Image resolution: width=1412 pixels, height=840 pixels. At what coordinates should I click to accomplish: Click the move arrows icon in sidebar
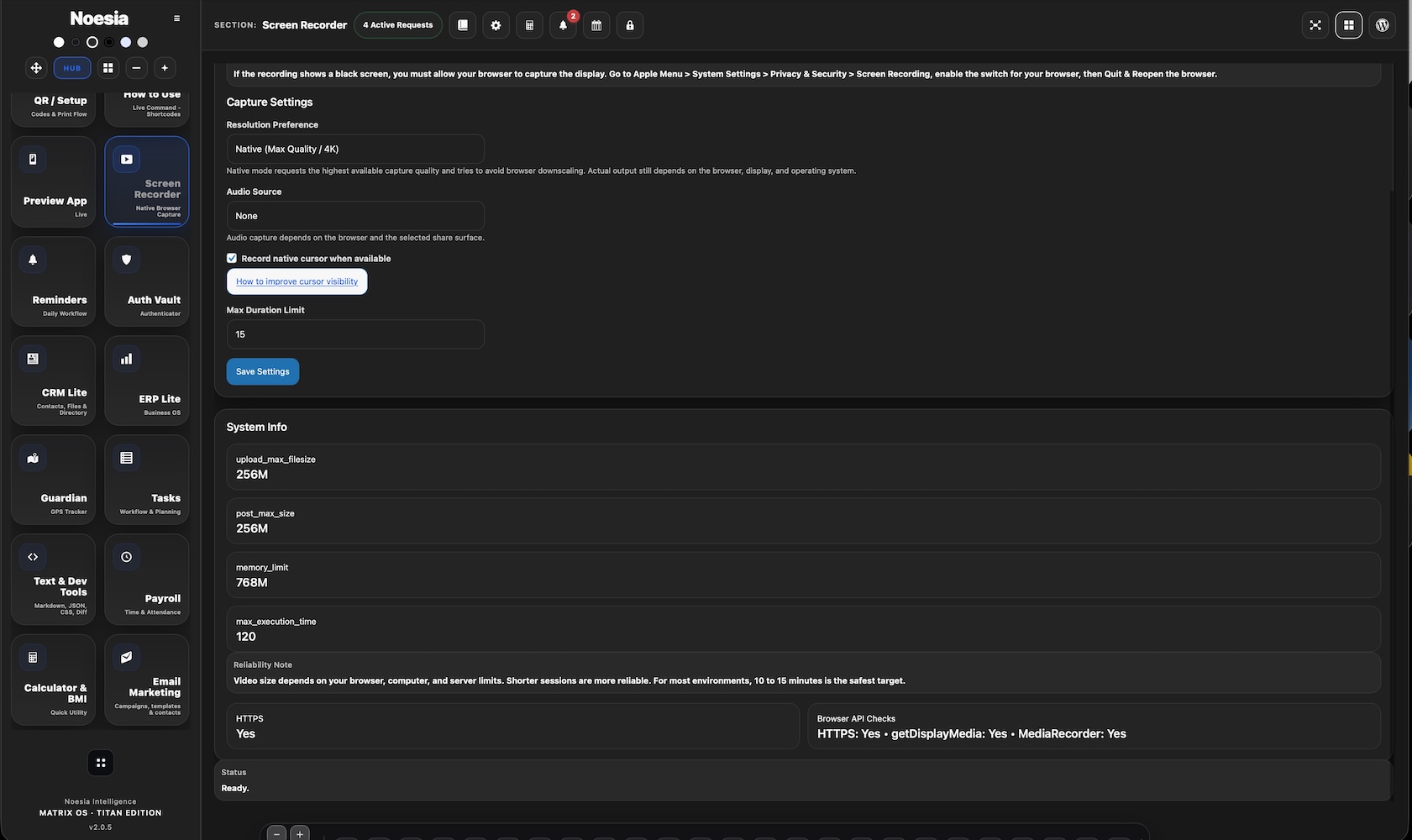click(x=36, y=68)
